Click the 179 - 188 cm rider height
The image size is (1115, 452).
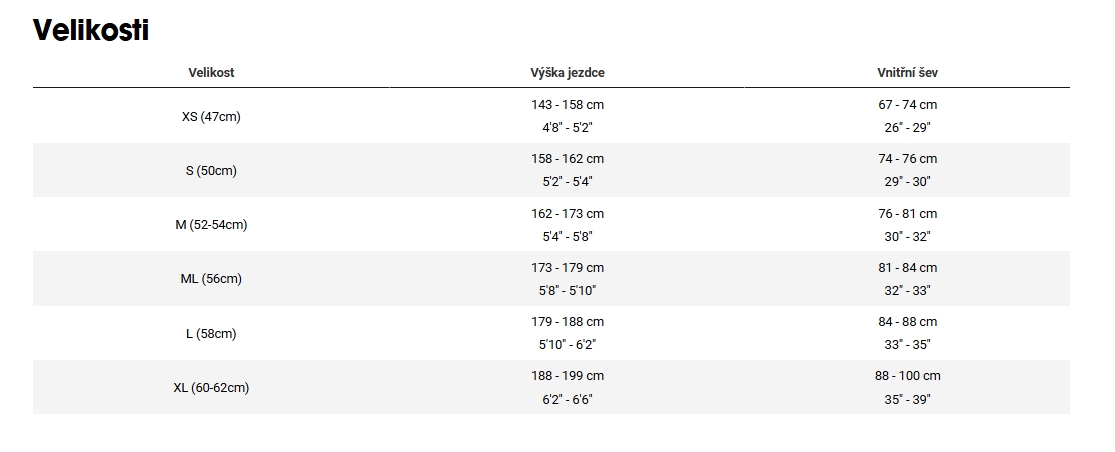pos(567,321)
